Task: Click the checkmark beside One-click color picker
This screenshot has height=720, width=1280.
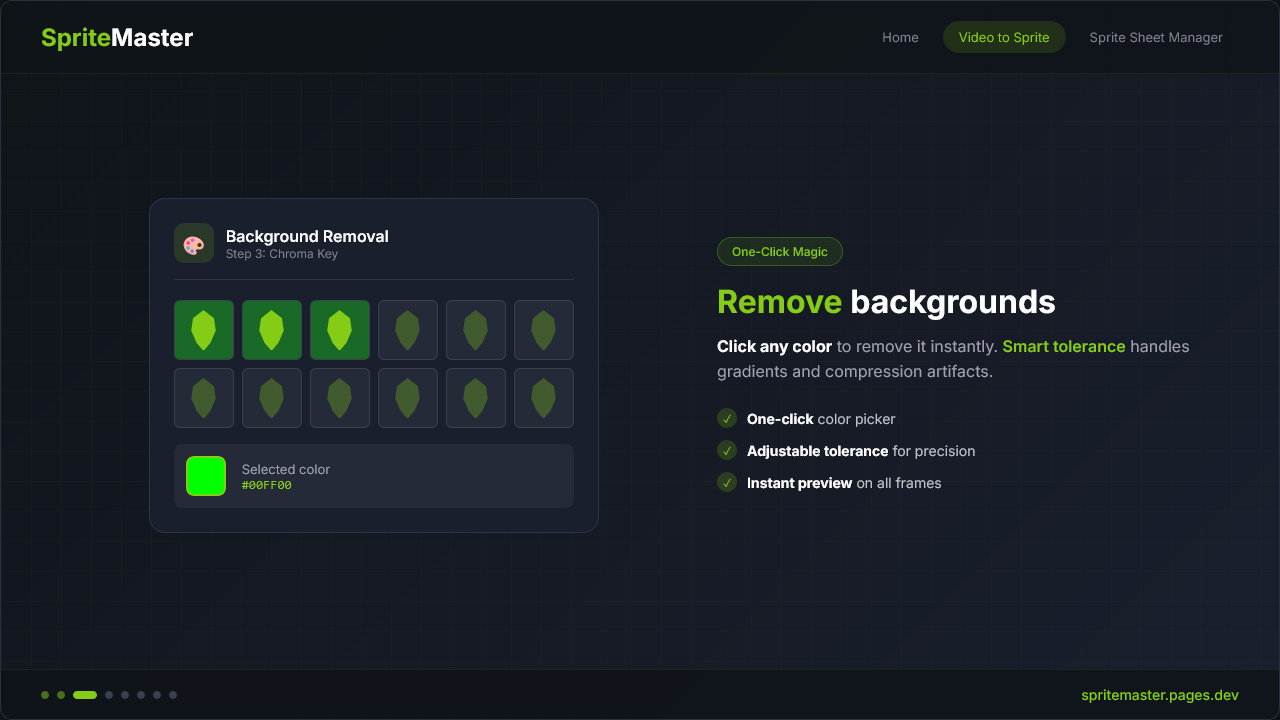Action: click(x=727, y=418)
